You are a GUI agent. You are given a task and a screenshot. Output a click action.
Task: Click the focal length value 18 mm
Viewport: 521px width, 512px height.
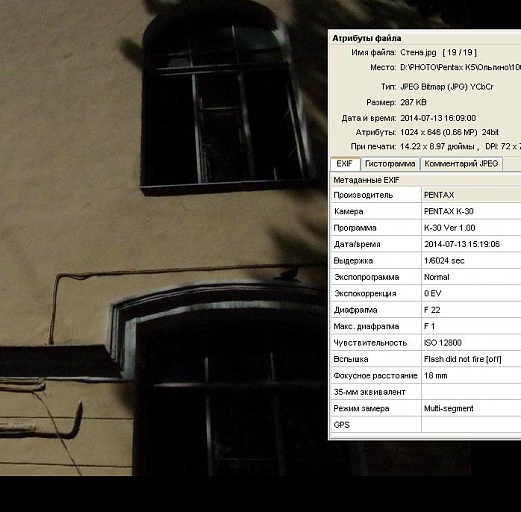pos(435,376)
